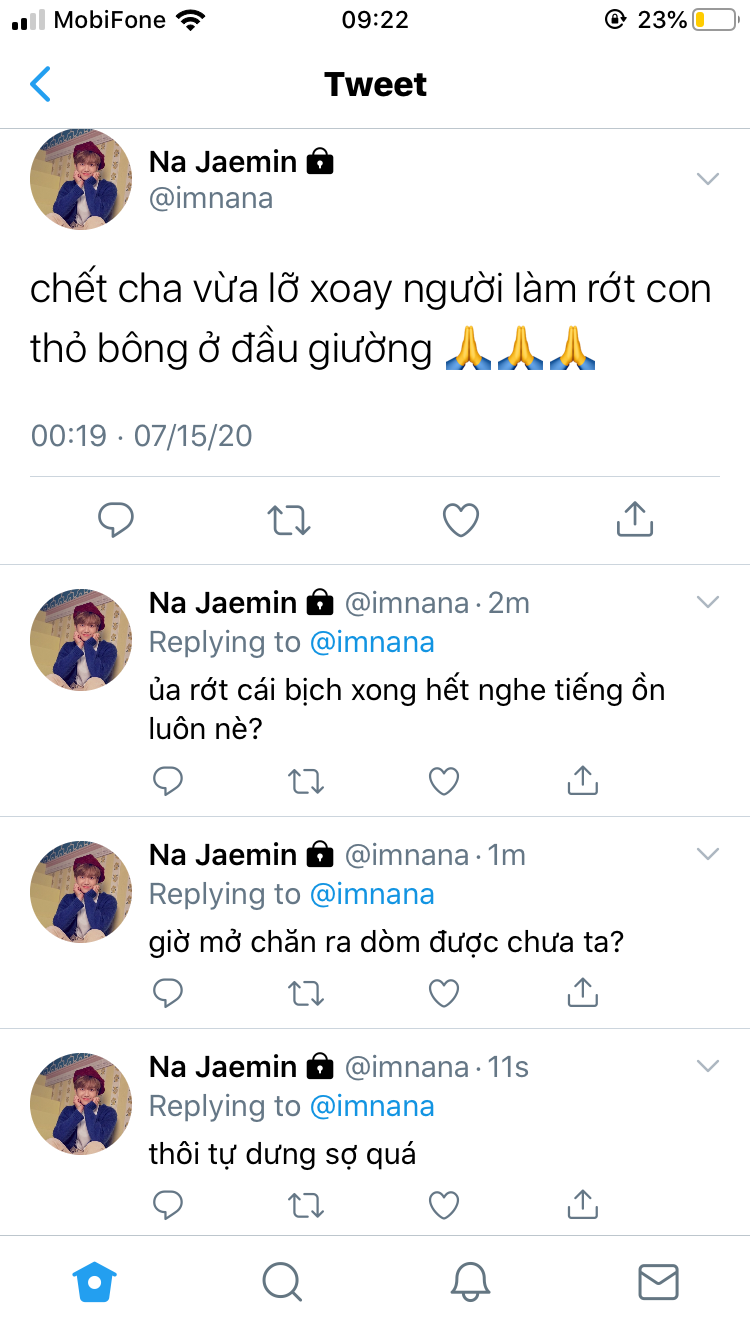Open @imnana mention link in 1m reply

click(372, 894)
